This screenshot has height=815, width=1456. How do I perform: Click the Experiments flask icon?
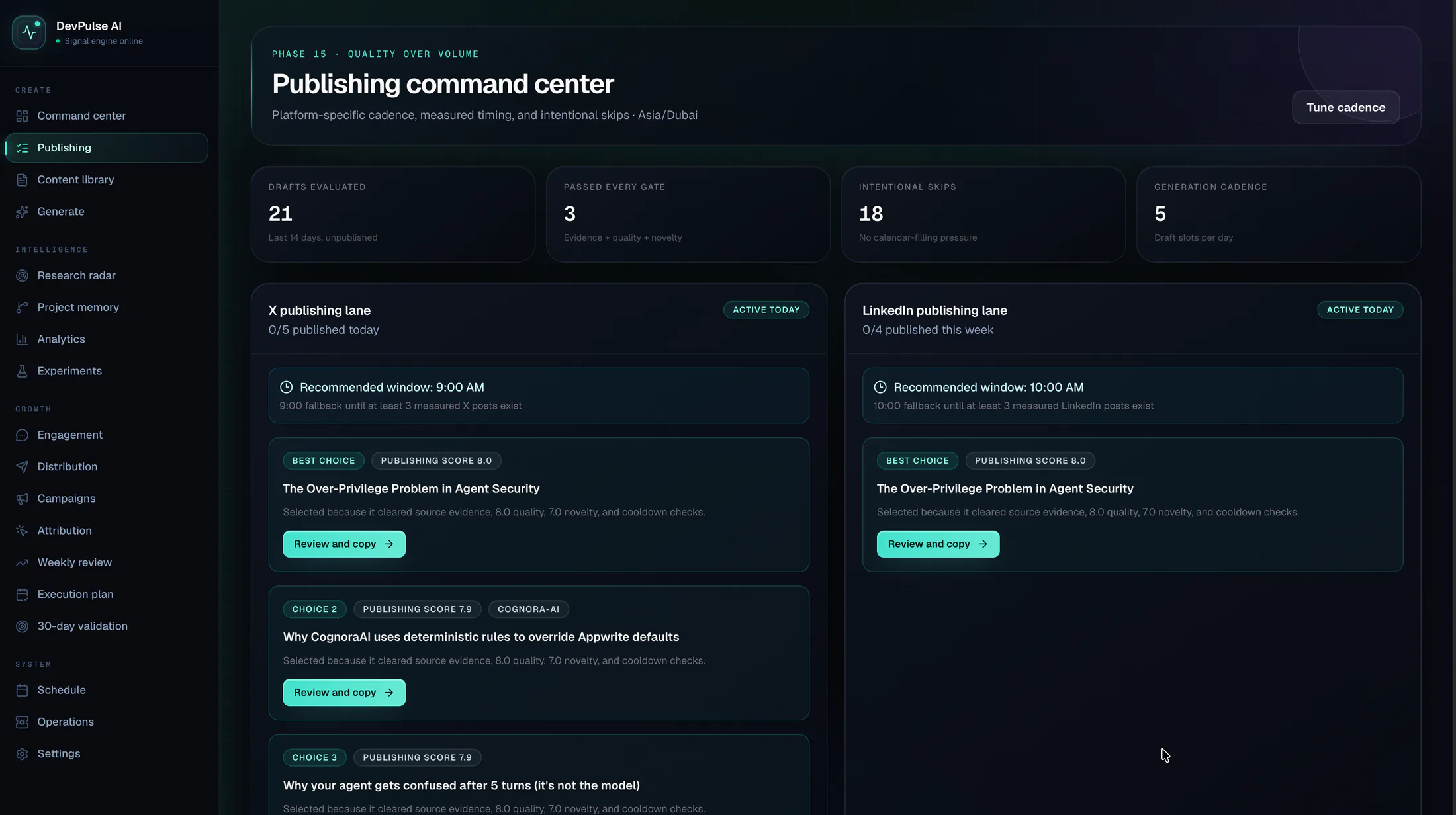pyautogui.click(x=22, y=371)
